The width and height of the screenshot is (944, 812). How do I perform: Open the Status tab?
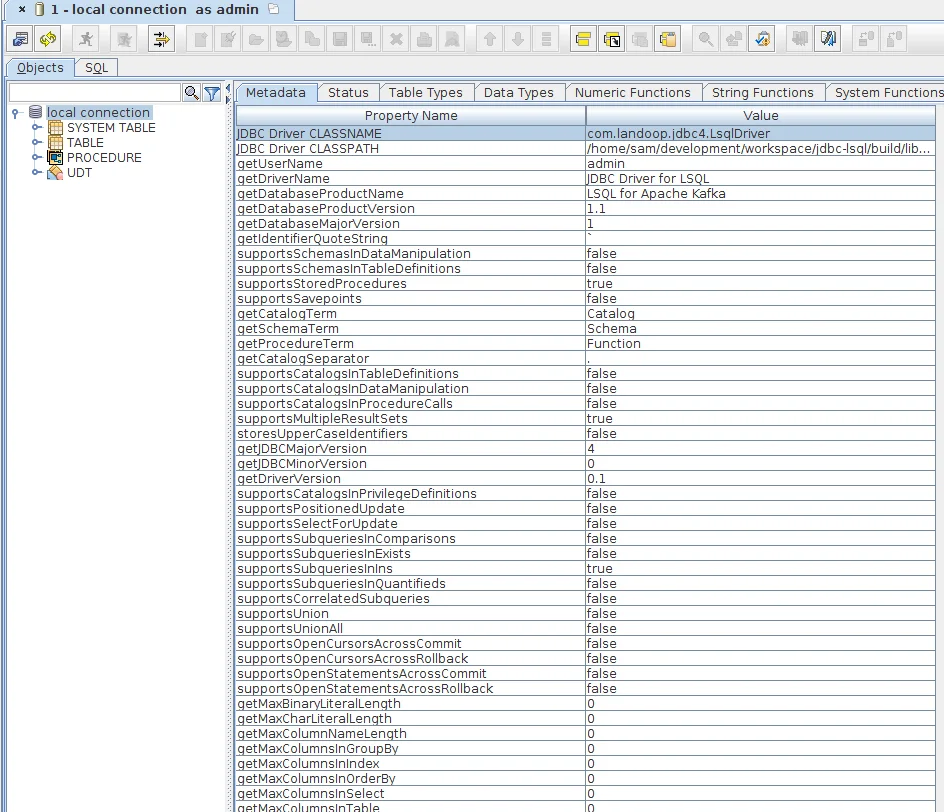pos(348,93)
